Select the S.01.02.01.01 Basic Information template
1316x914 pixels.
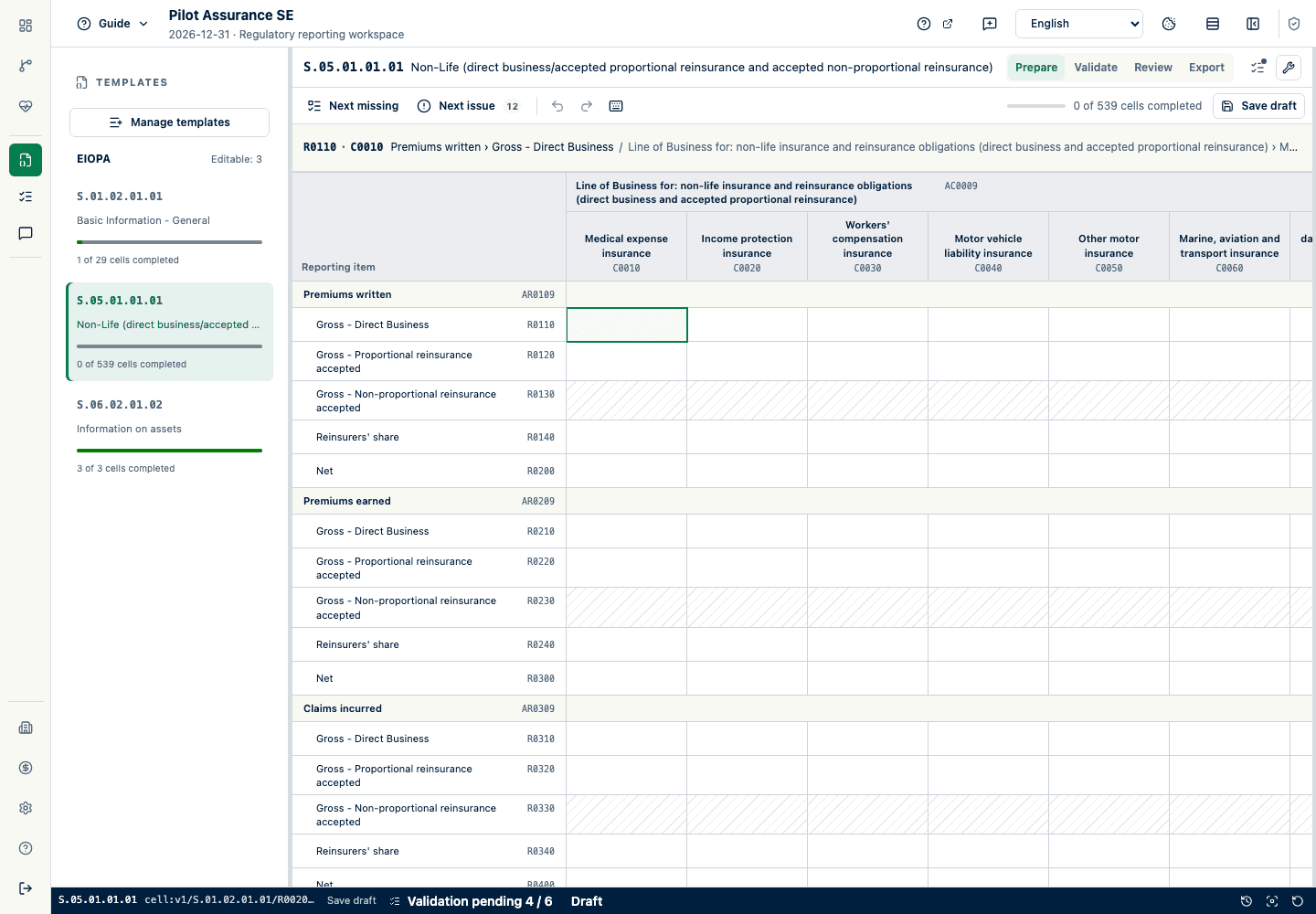point(169,228)
